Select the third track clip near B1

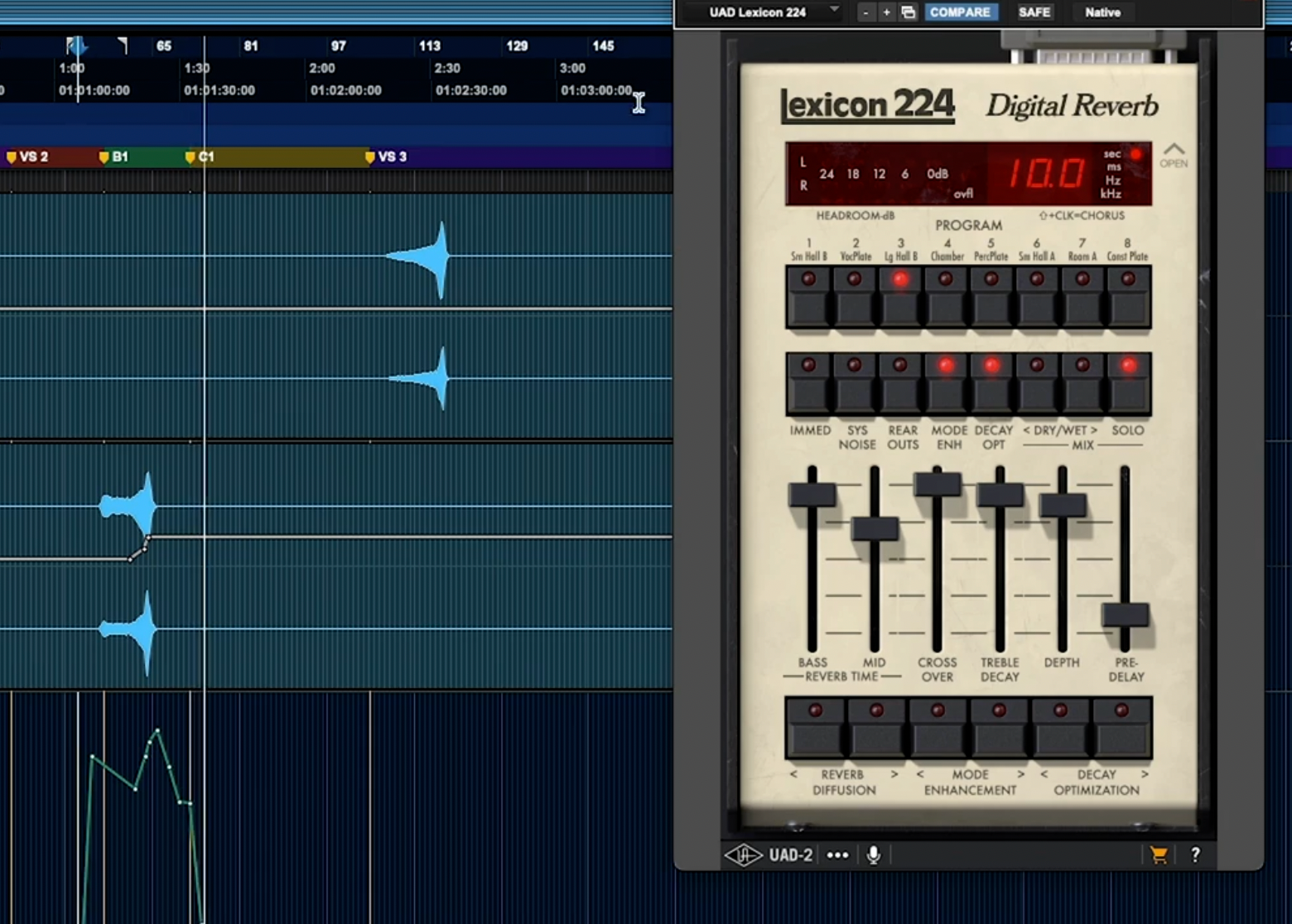click(x=129, y=505)
